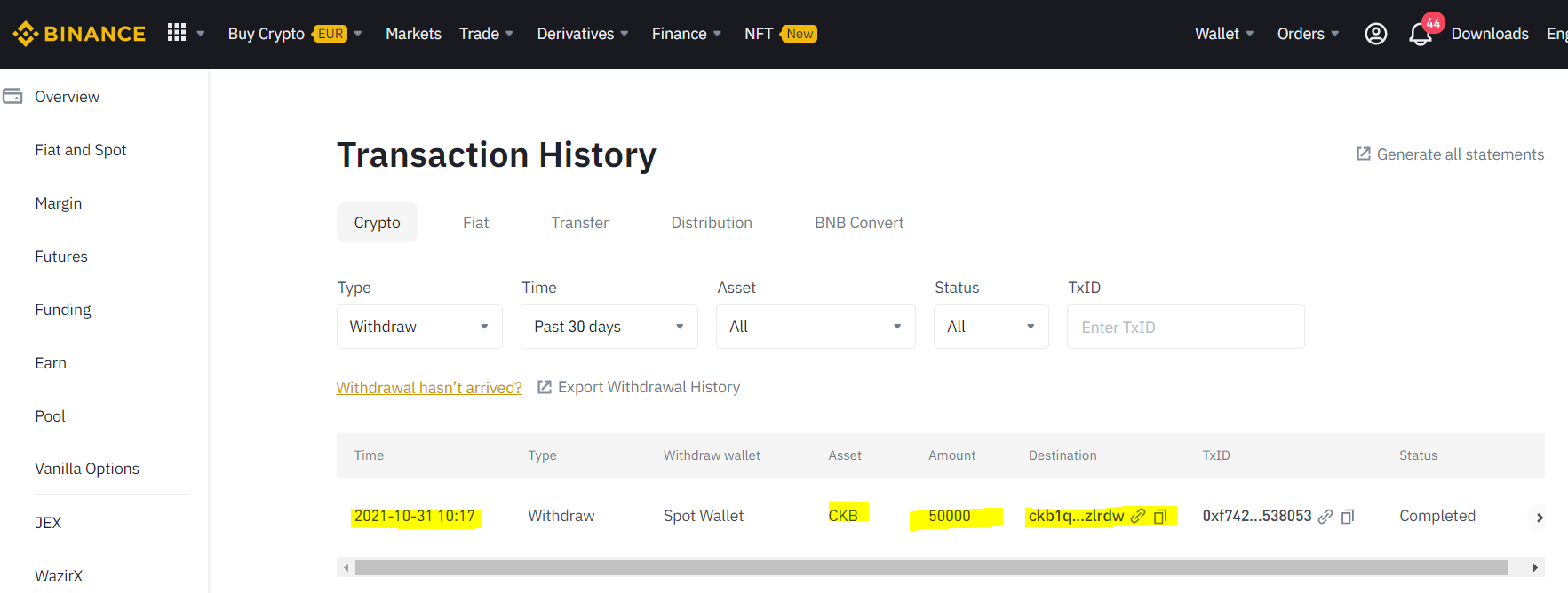Open the Type dropdown set to Withdraw
The width and height of the screenshot is (1568, 593).
[x=419, y=327]
